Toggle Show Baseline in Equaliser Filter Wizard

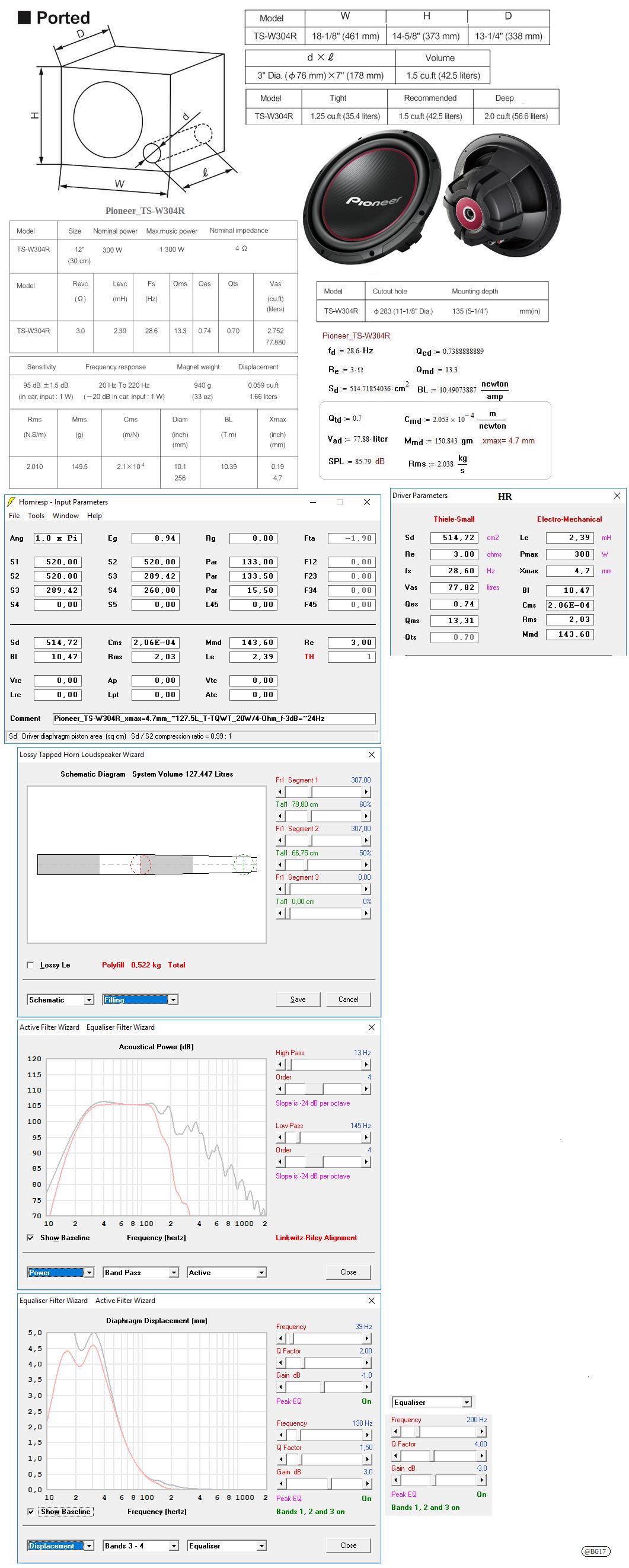[x=30, y=1512]
